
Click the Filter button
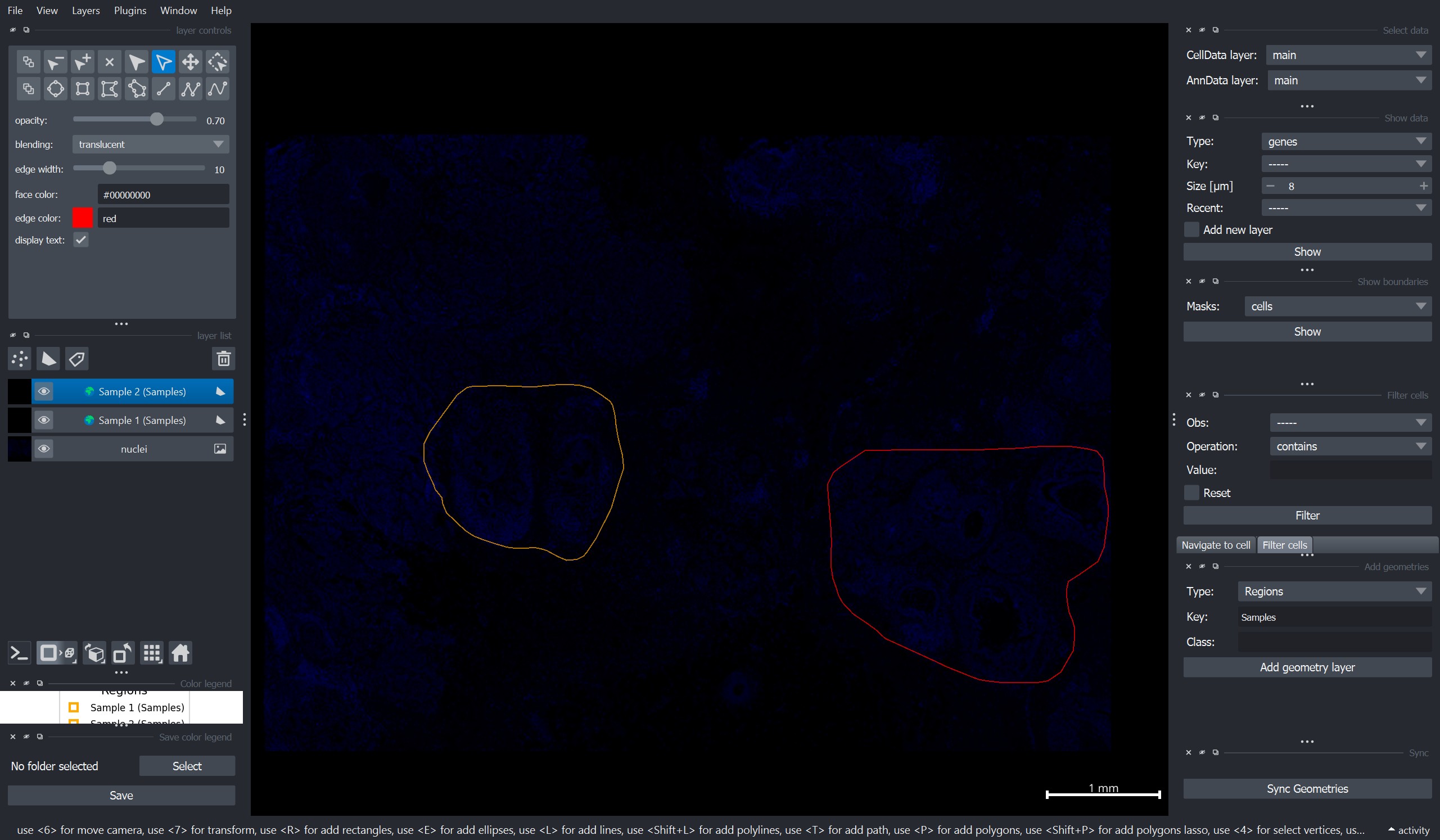1307,516
